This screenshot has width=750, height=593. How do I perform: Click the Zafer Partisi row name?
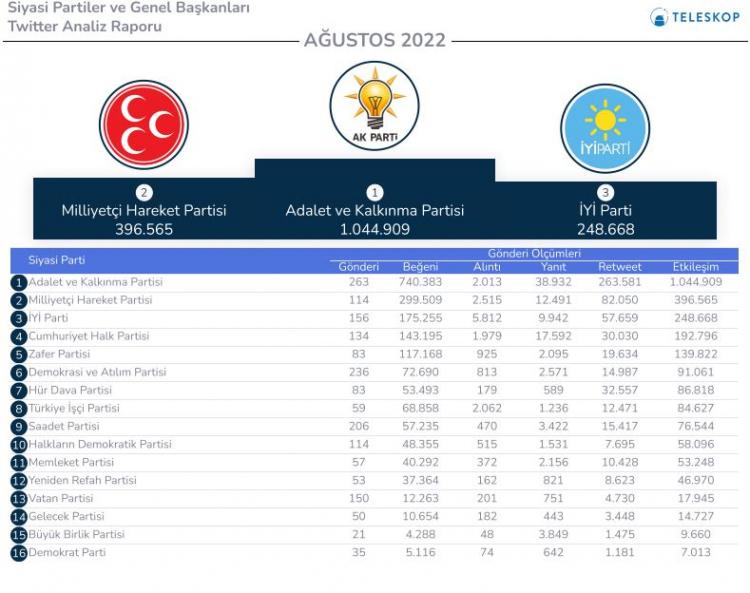click(x=59, y=354)
